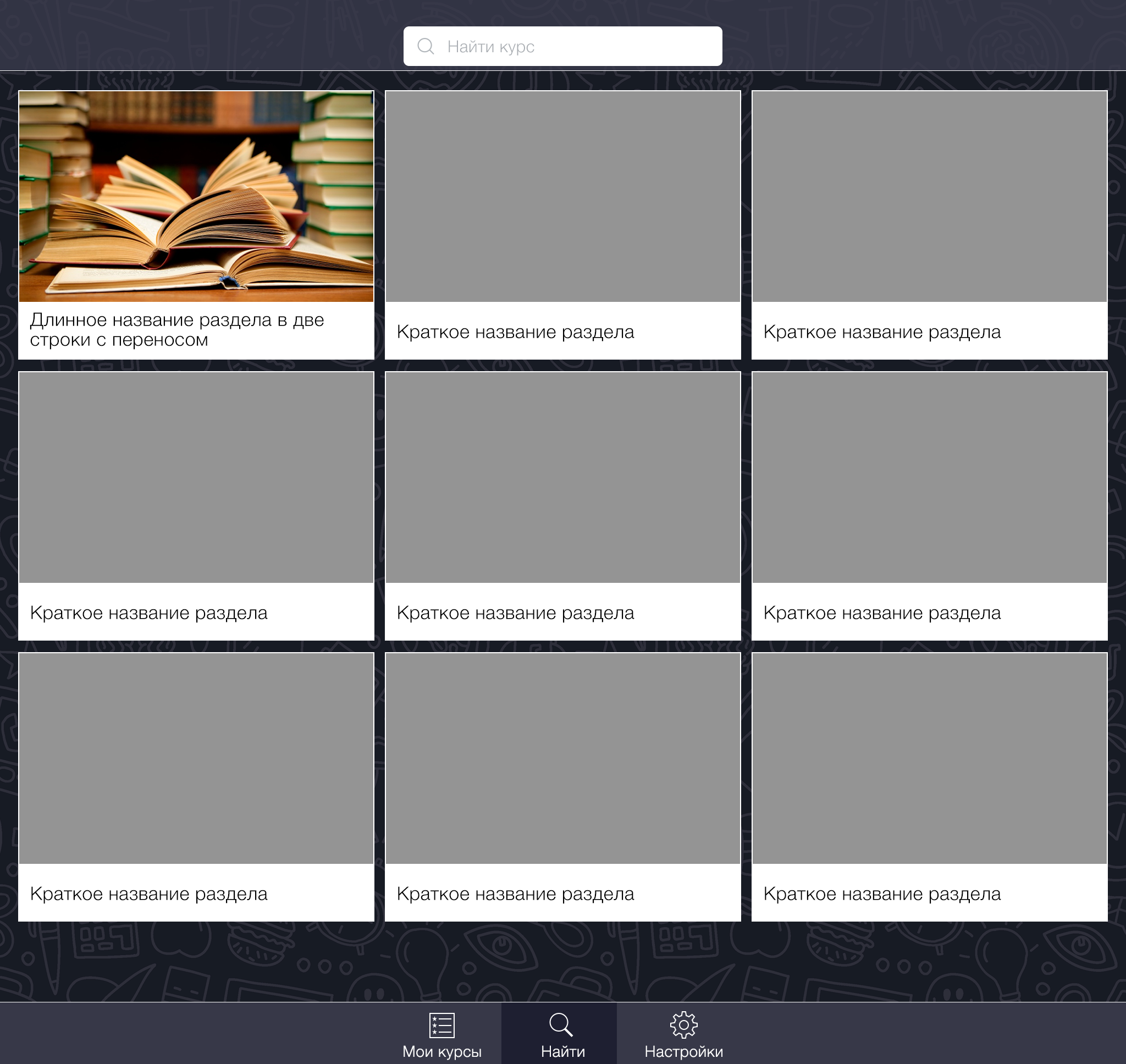Select "Длинное название раздела в две строки" title
This screenshot has height=1064, width=1126.
tap(177, 329)
